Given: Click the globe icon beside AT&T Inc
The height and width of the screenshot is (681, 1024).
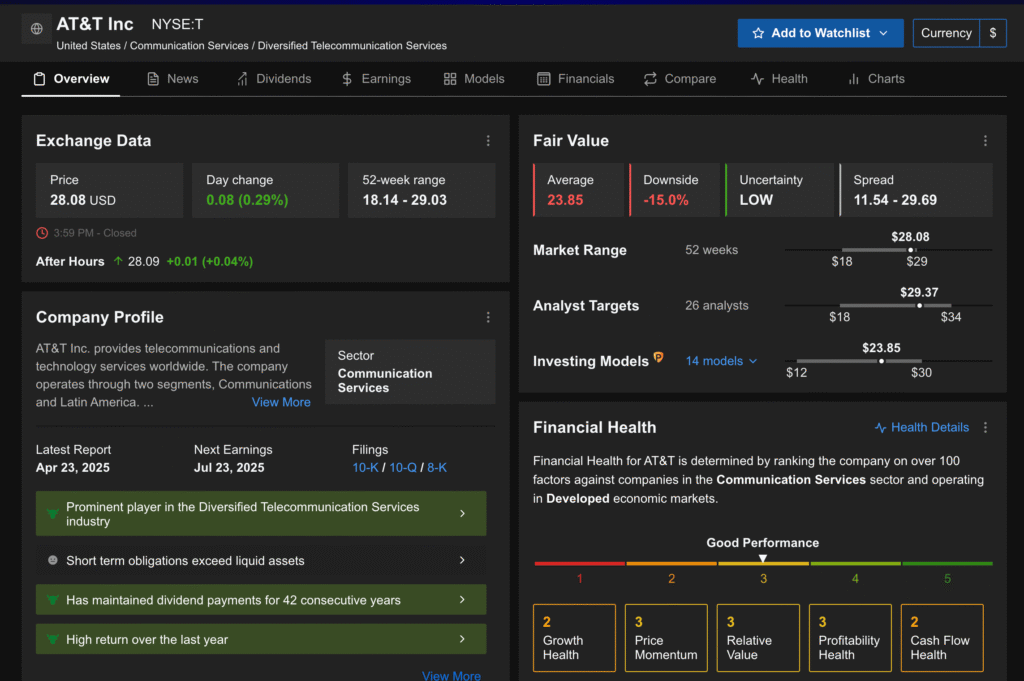Looking at the screenshot, I should [37, 29].
